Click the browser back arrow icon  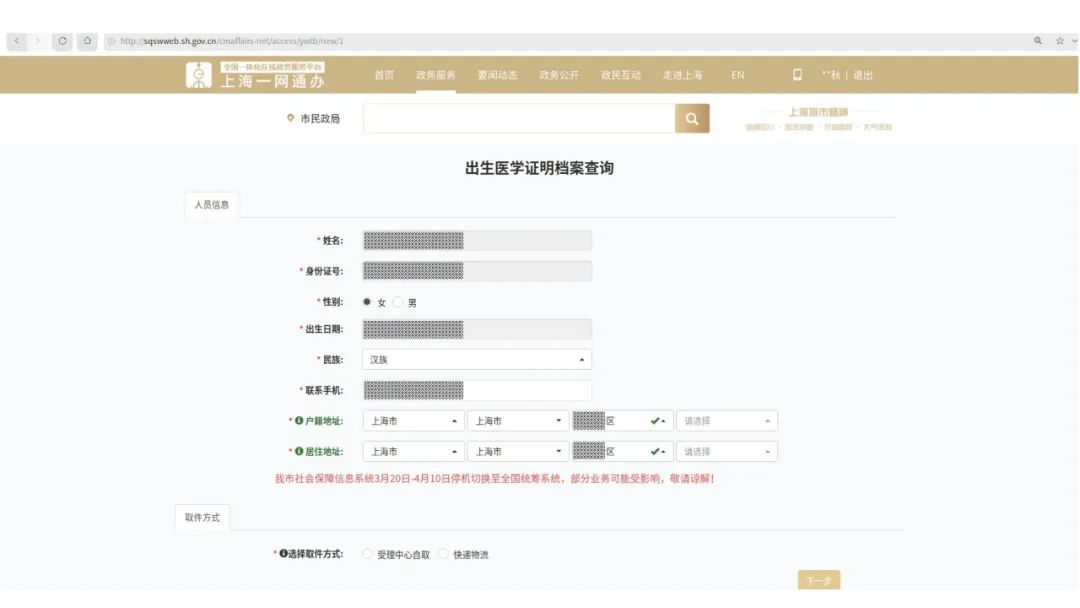tap(17, 41)
